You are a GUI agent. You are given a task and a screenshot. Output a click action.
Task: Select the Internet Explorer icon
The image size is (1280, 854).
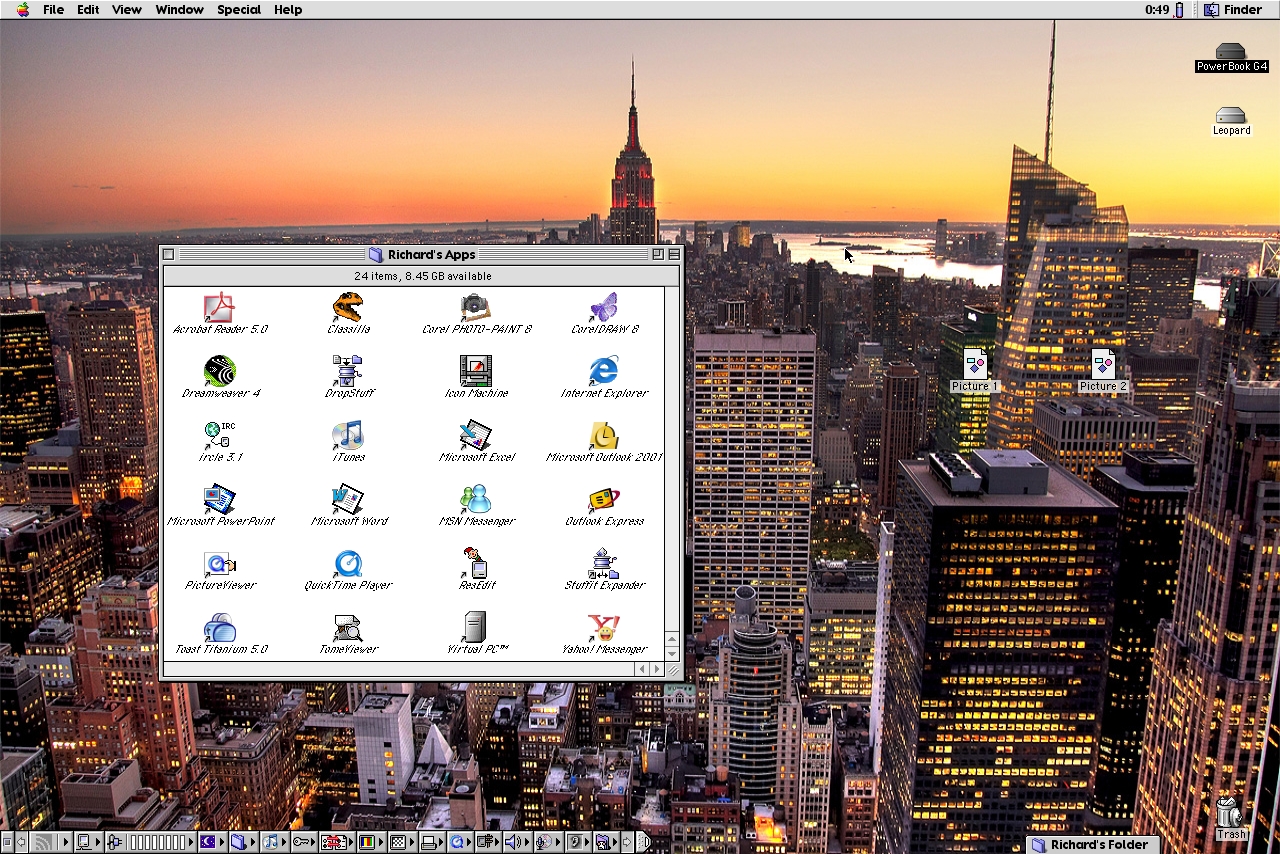pos(604,371)
